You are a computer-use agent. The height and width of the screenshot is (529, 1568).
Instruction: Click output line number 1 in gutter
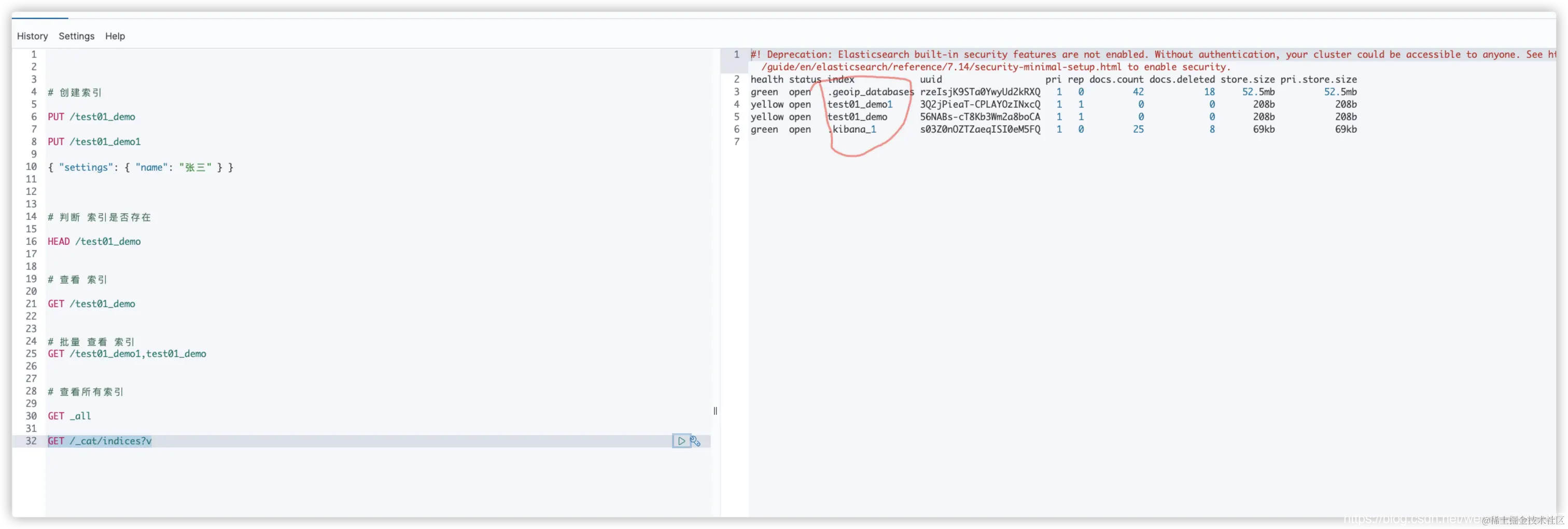coord(736,55)
